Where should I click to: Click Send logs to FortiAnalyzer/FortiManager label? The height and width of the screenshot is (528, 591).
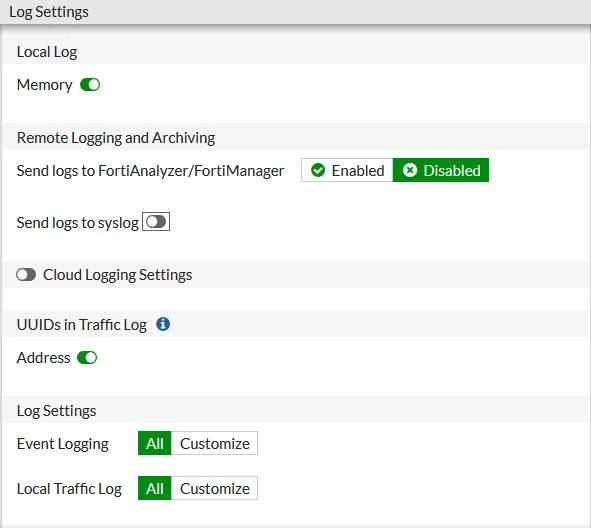(x=150, y=171)
